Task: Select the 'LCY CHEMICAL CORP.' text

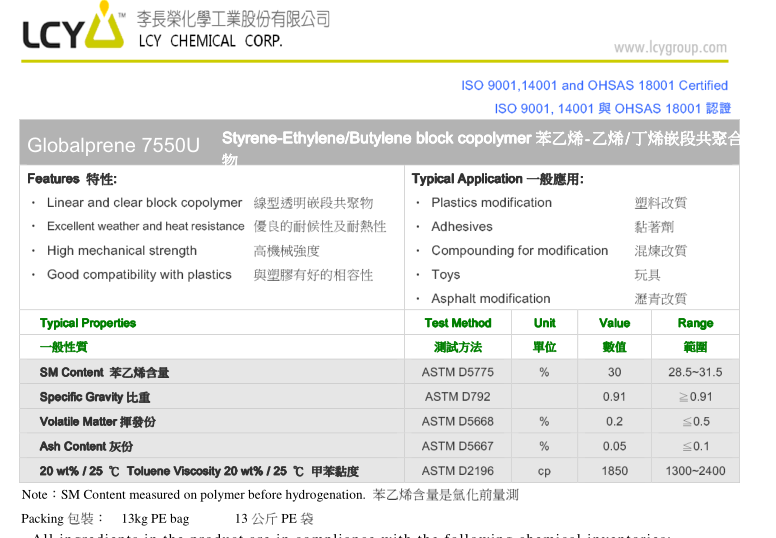Action: 210,41
